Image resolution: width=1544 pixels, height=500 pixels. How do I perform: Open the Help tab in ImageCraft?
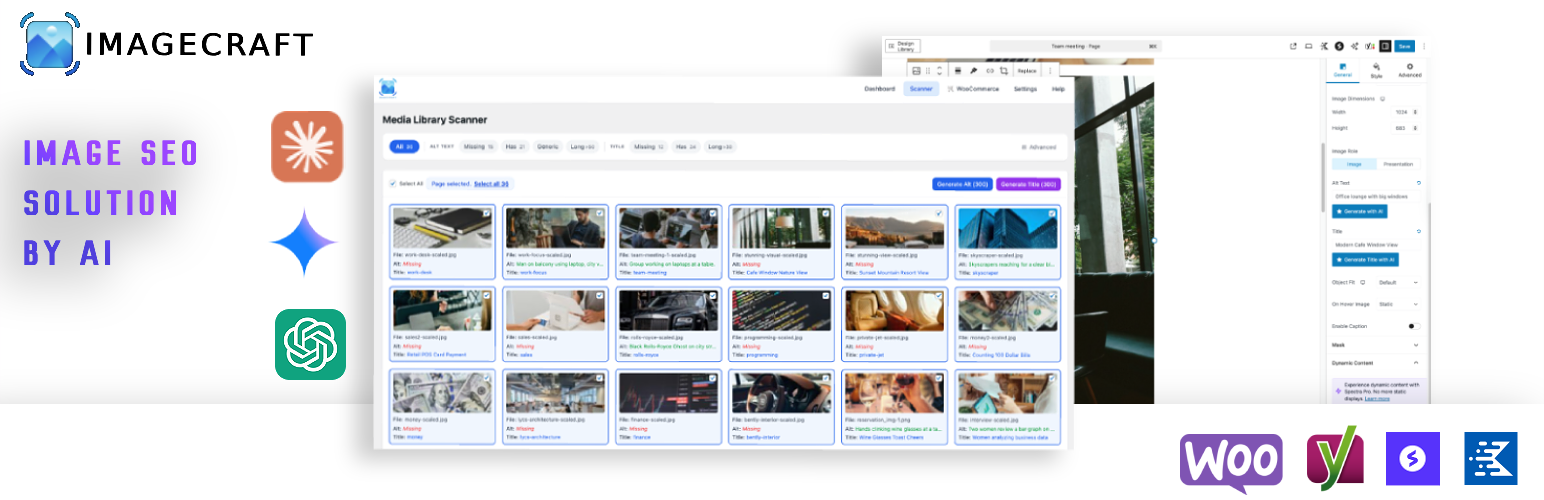click(1058, 89)
